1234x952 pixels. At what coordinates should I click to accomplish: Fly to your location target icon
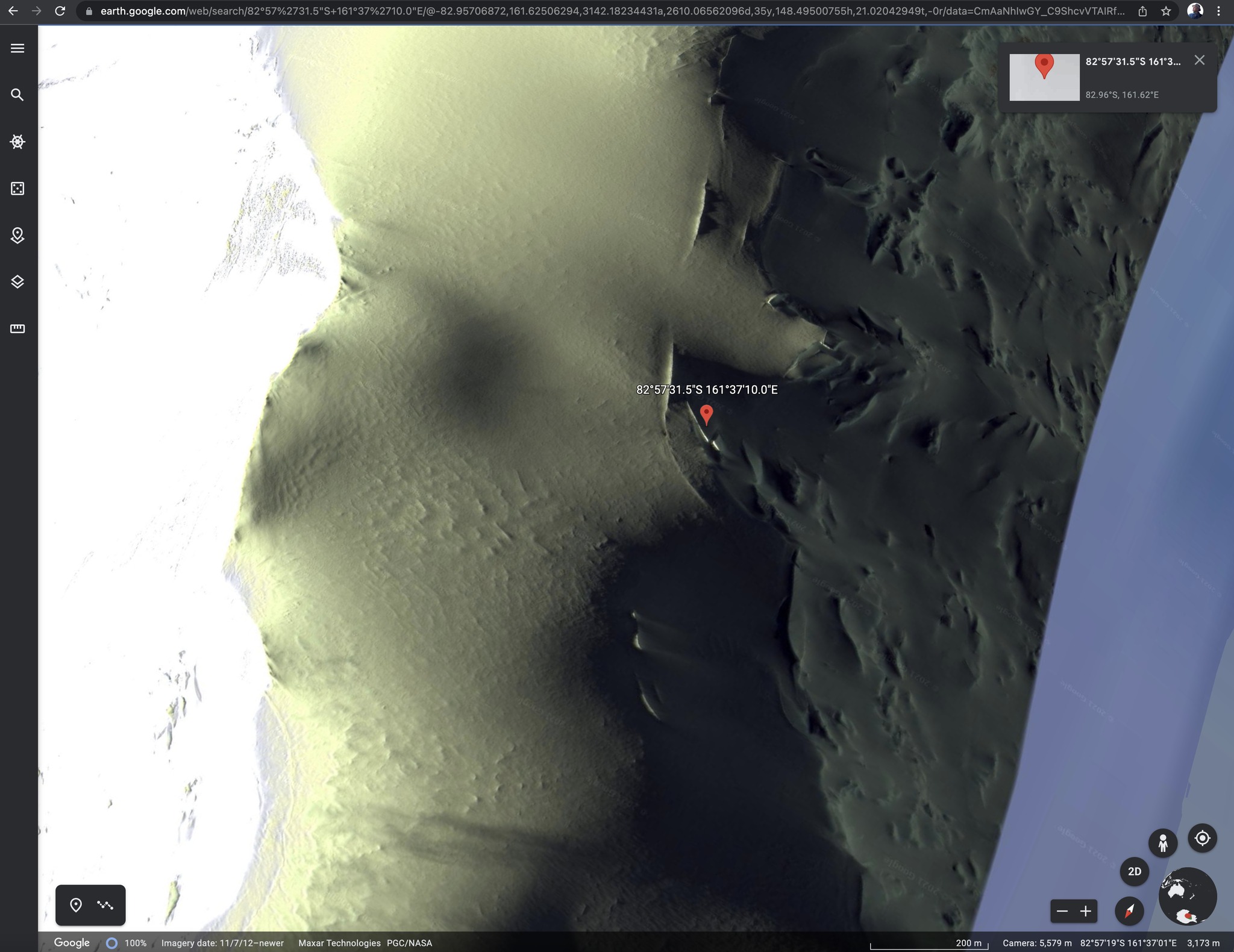(x=1202, y=838)
